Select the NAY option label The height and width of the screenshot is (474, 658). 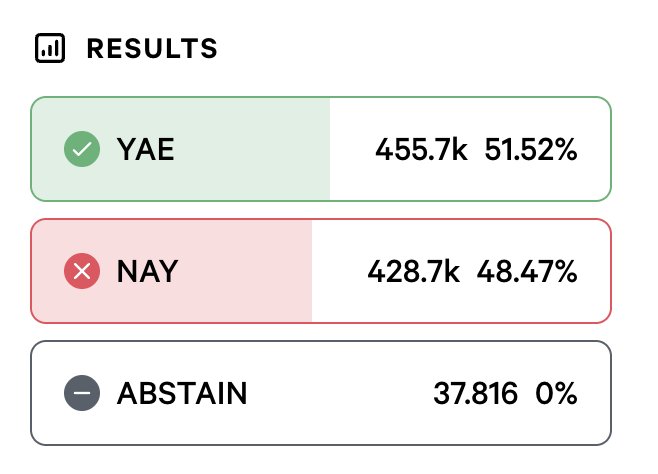[x=147, y=271]
